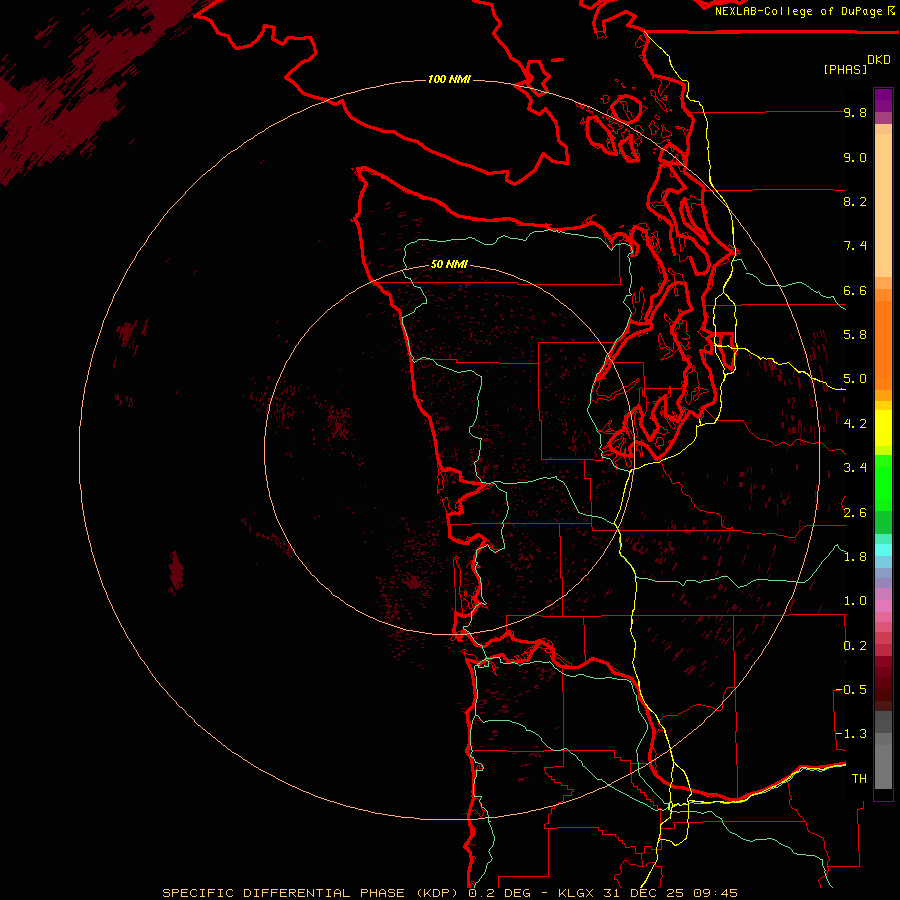The image size is (900, 900).
Task: Click the 9.0 scale value
Action: (855, 157)
